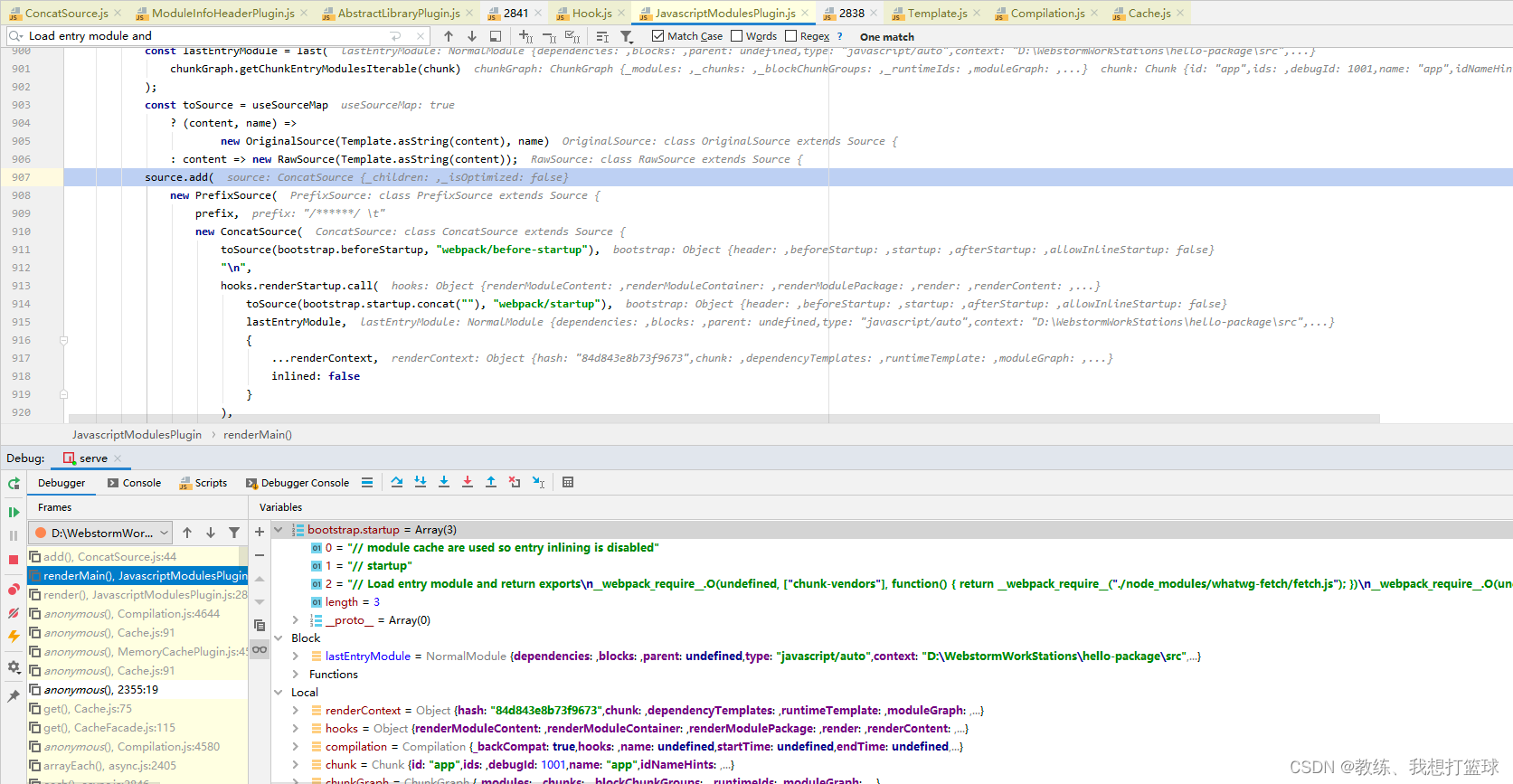
Task: Expand Functions node
Action: (x=296, y=675)
